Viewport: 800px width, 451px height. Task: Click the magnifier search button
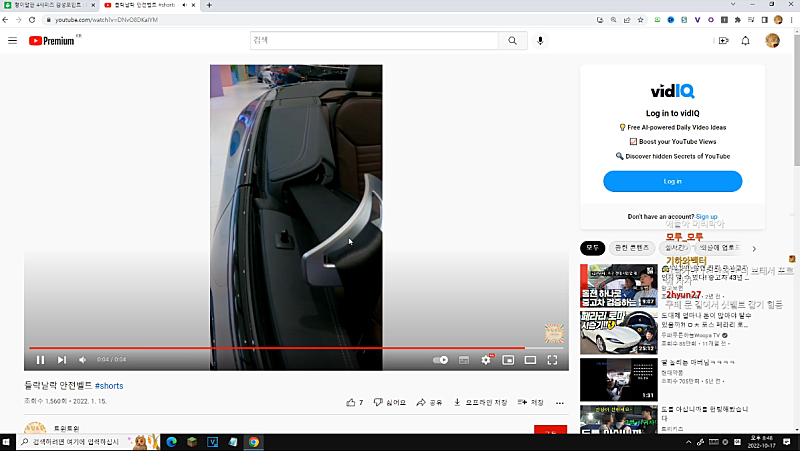[512, 41]
